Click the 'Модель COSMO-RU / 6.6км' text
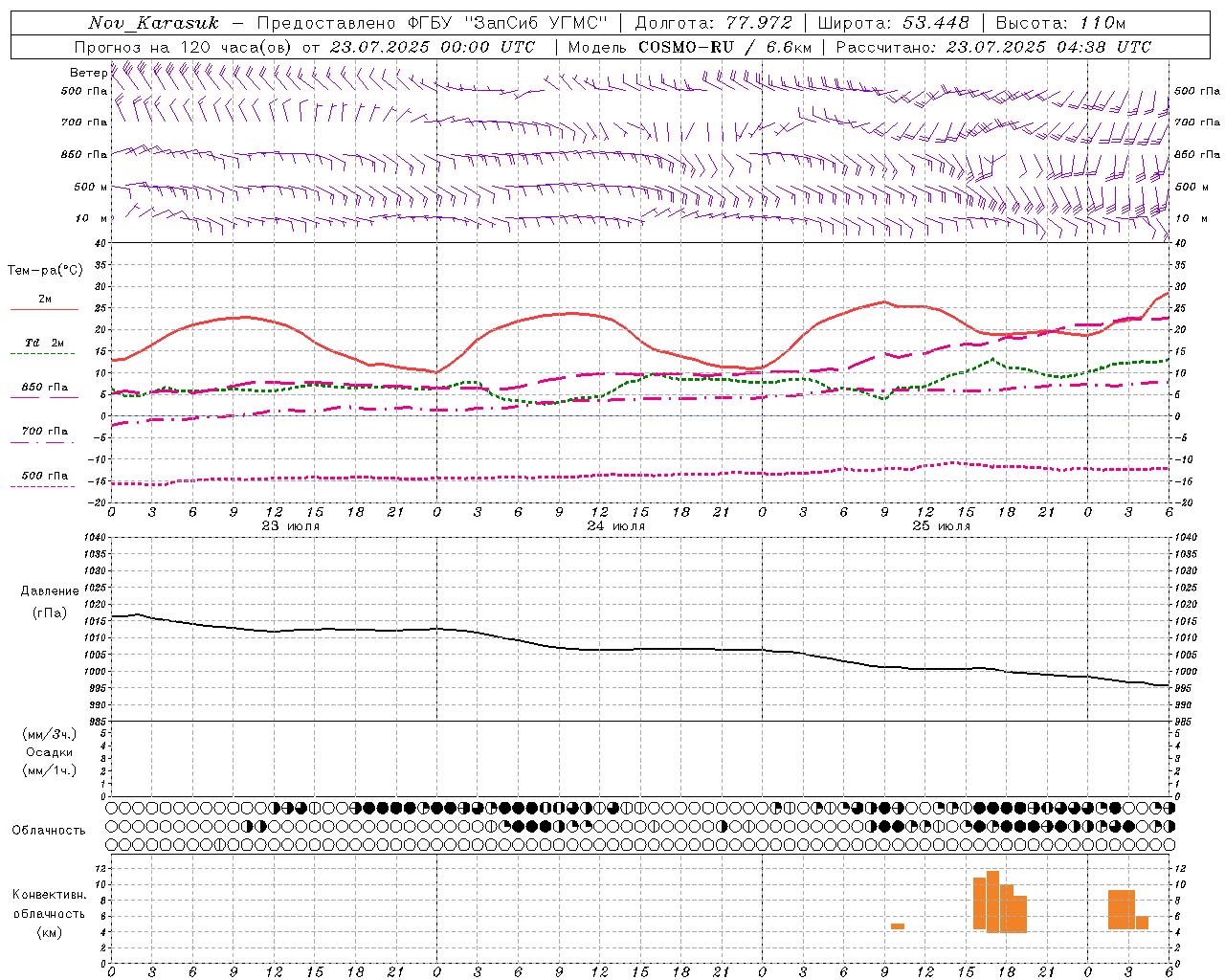Viewport: 1225px width, 980px height. (x=690, y=47)
